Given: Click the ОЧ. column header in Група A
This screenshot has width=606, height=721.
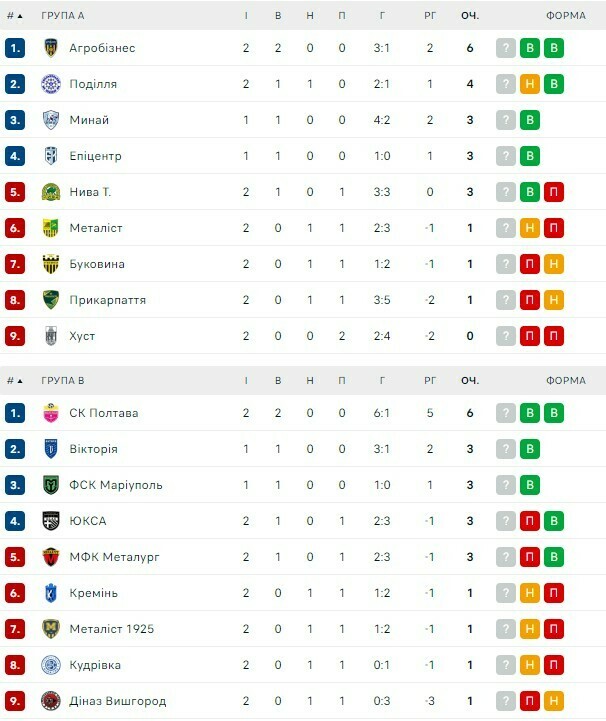Looking at the screenshot, I should pyautogui.click(x=470, y=16).
